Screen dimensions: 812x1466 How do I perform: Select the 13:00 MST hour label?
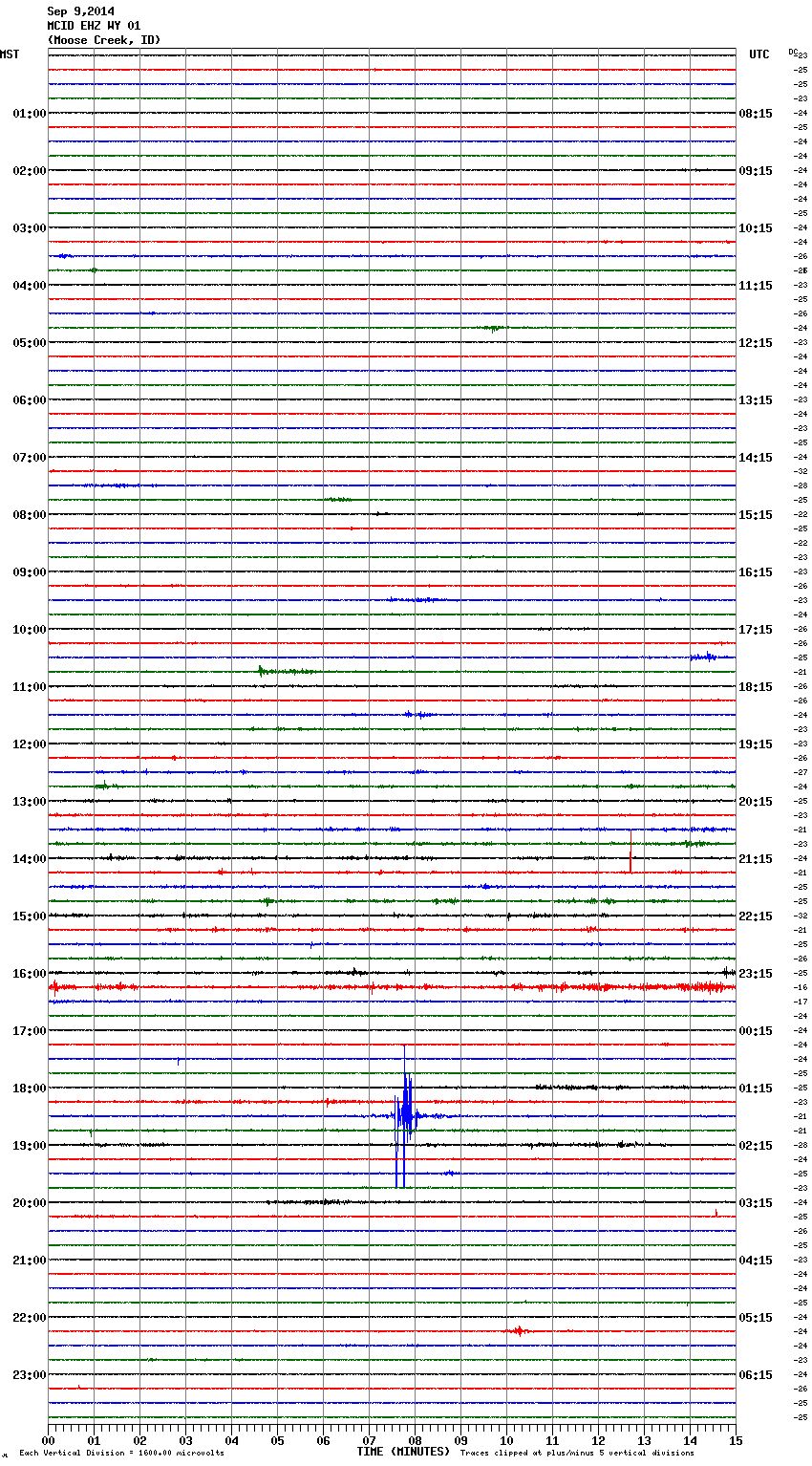click(30, 802)
